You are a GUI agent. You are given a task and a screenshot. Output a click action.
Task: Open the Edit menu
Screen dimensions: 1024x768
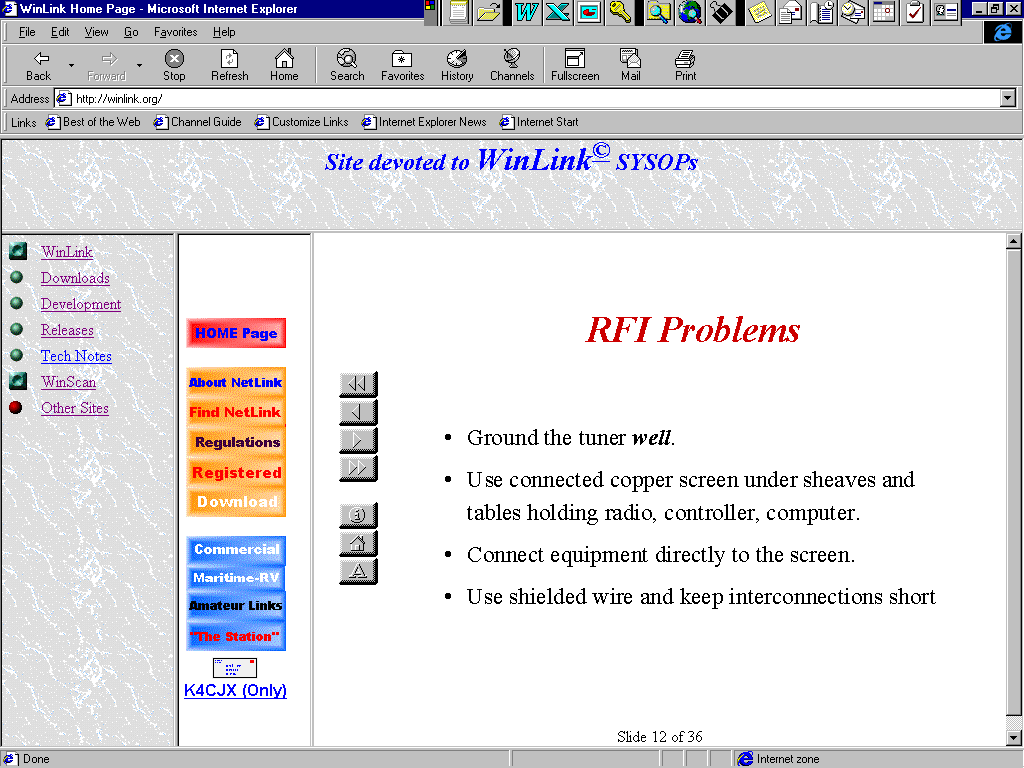60,32
